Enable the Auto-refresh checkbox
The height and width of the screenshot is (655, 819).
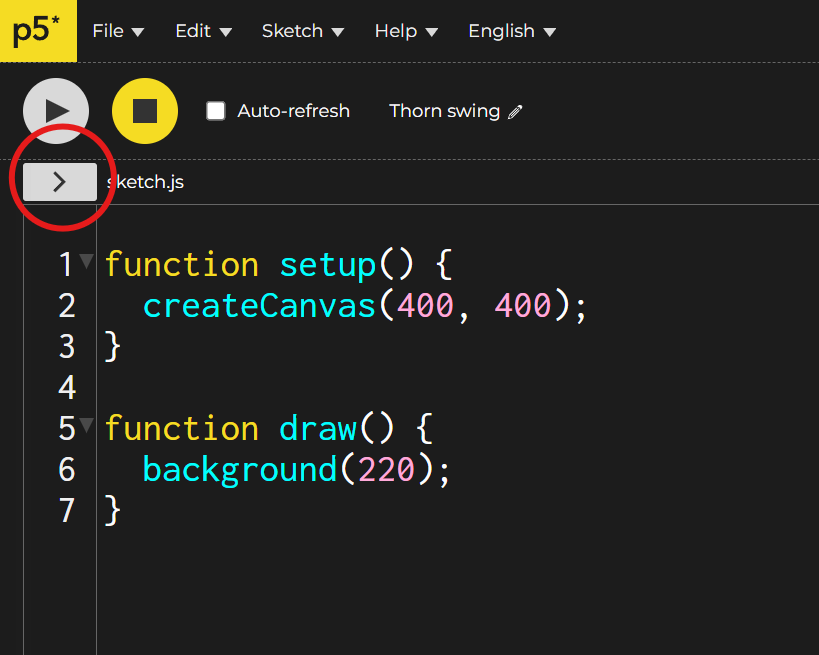216,111
